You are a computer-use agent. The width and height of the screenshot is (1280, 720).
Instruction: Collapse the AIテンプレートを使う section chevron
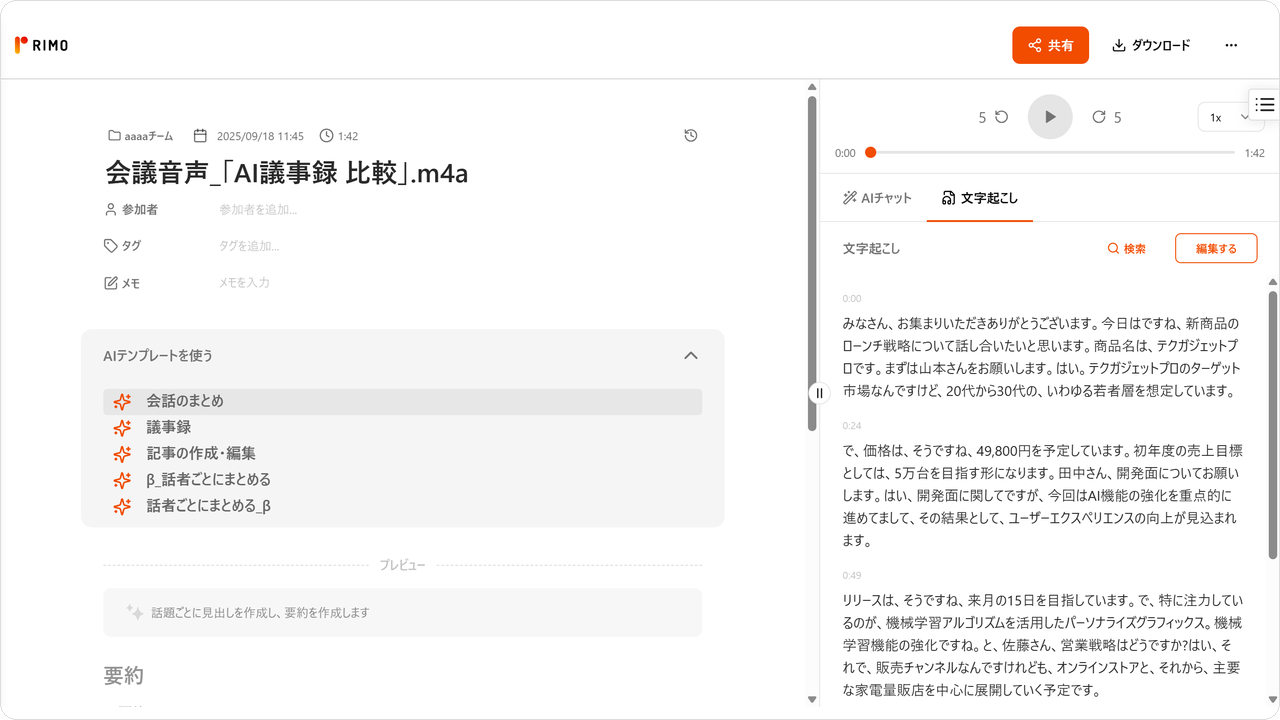coord(690,356)
